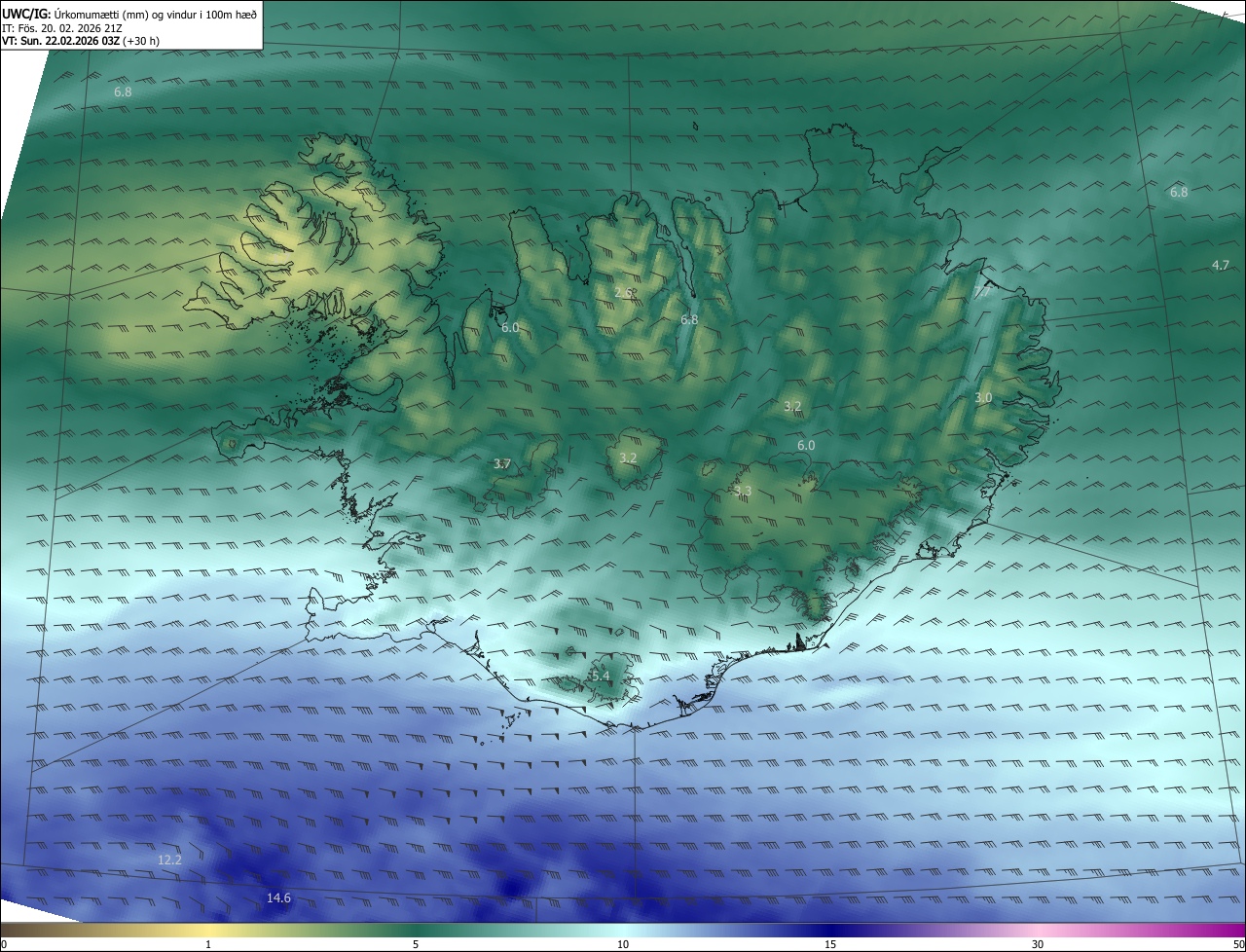The height and width of the screenshot is (952, 1246).
Task: Click the 6.8 label beside the 4.7 label
Action: tap(1179, 193)
